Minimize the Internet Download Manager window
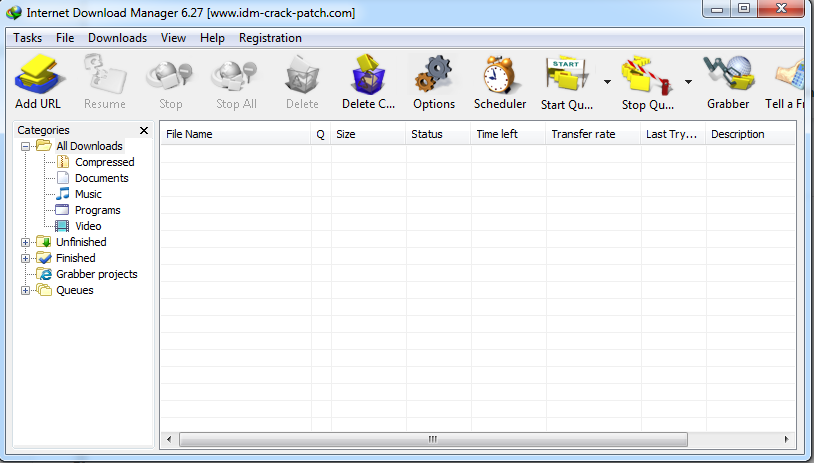 point(717,9)
